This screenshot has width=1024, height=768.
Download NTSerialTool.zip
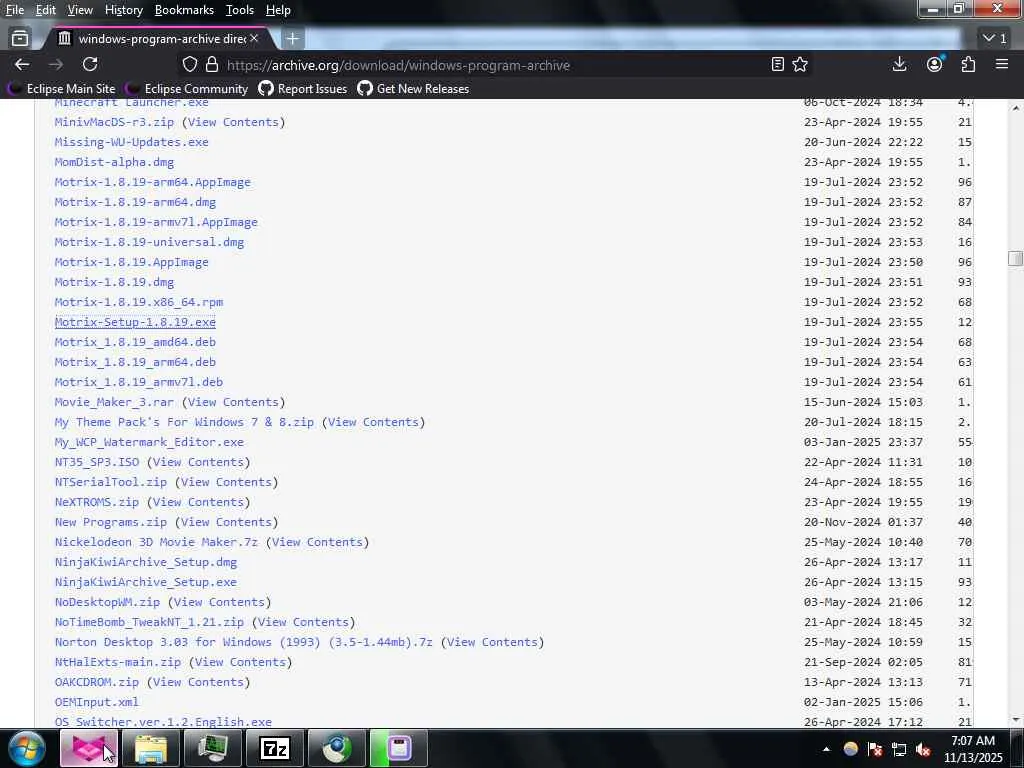[110, 482]
